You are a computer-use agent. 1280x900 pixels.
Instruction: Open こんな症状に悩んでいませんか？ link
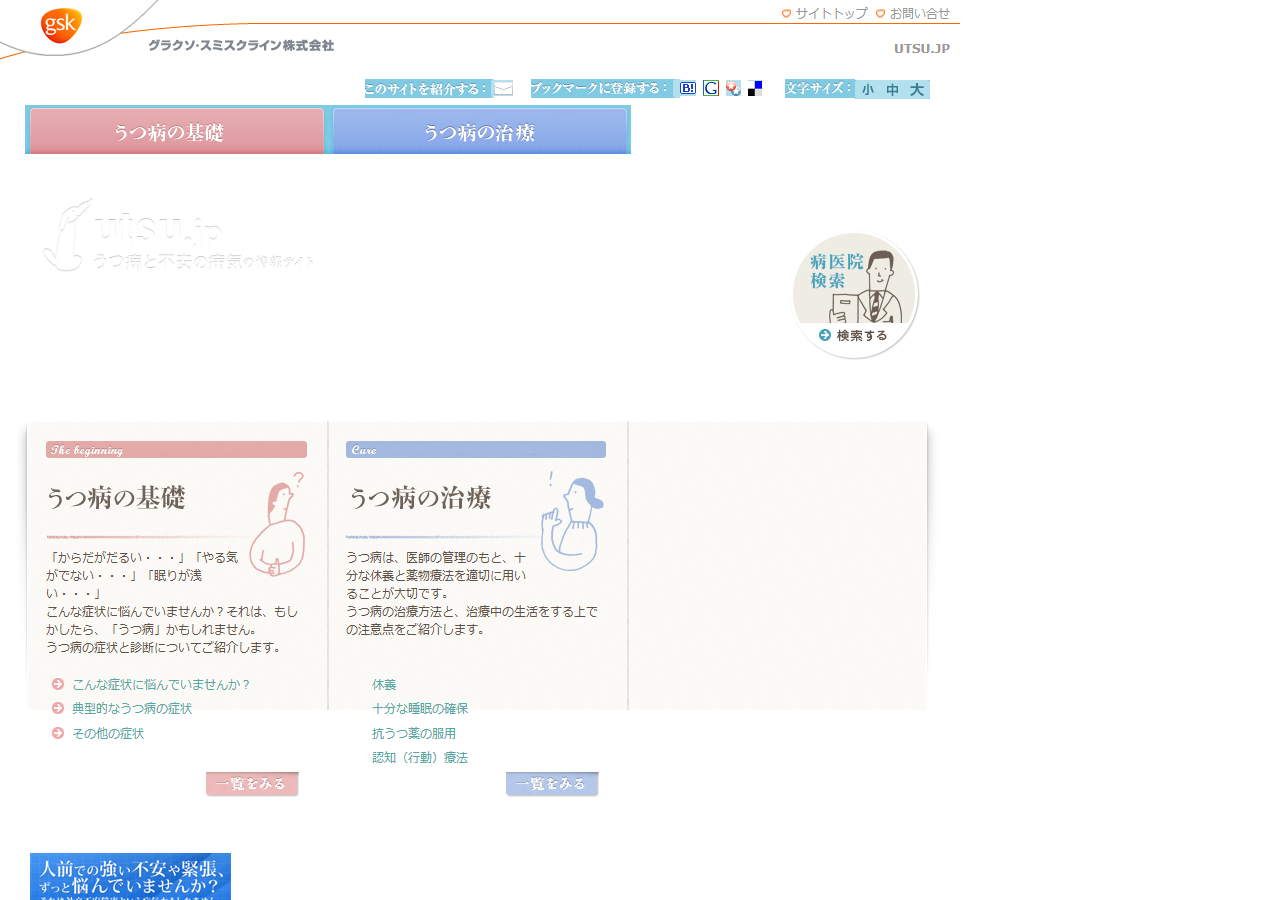tap(161, 685)
